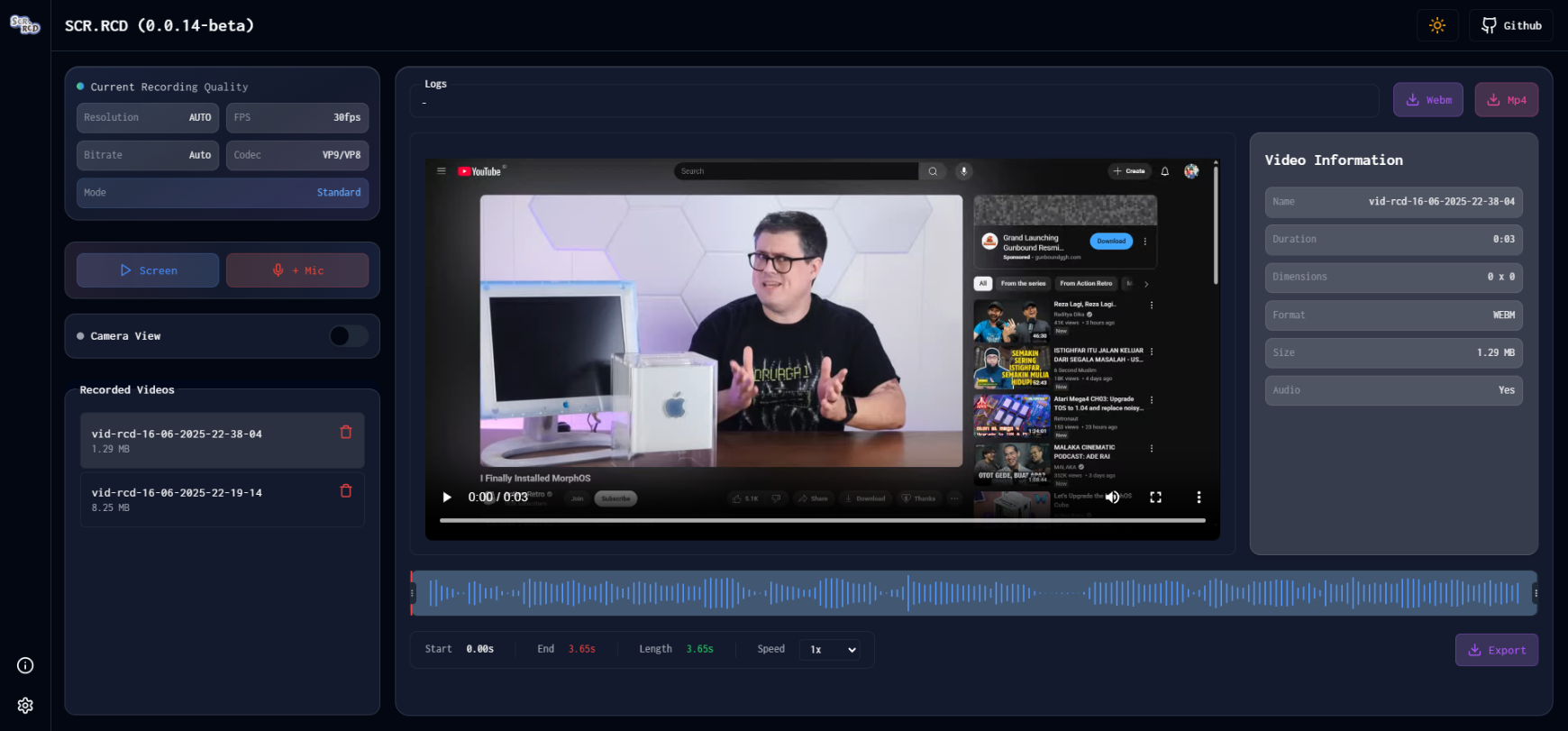1568x731 pixels.
Task: Click the waveform right trim handle
Action: click(x=1536, y=593)
